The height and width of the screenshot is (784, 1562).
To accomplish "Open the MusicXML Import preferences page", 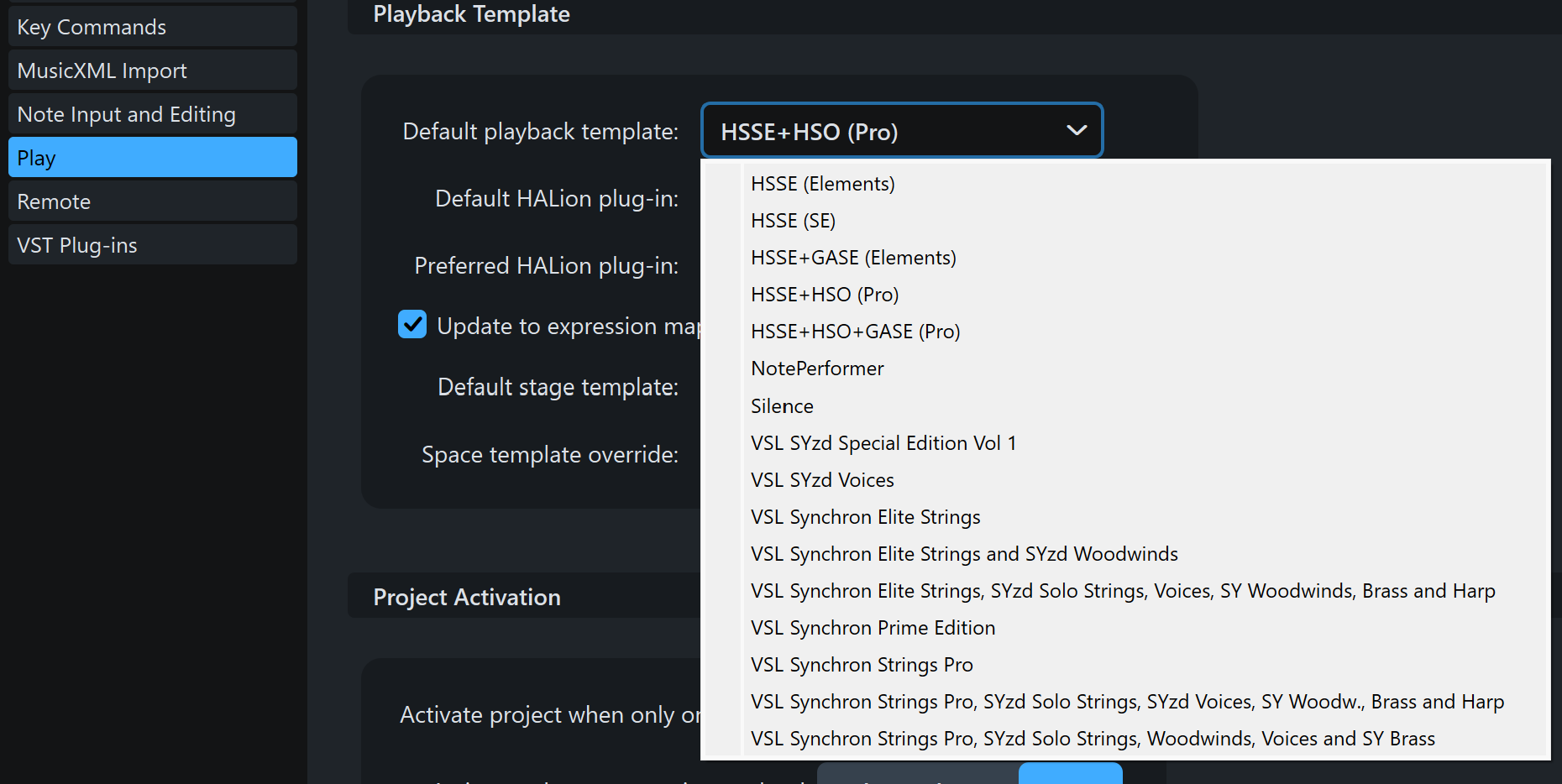I will coord(152,71).
